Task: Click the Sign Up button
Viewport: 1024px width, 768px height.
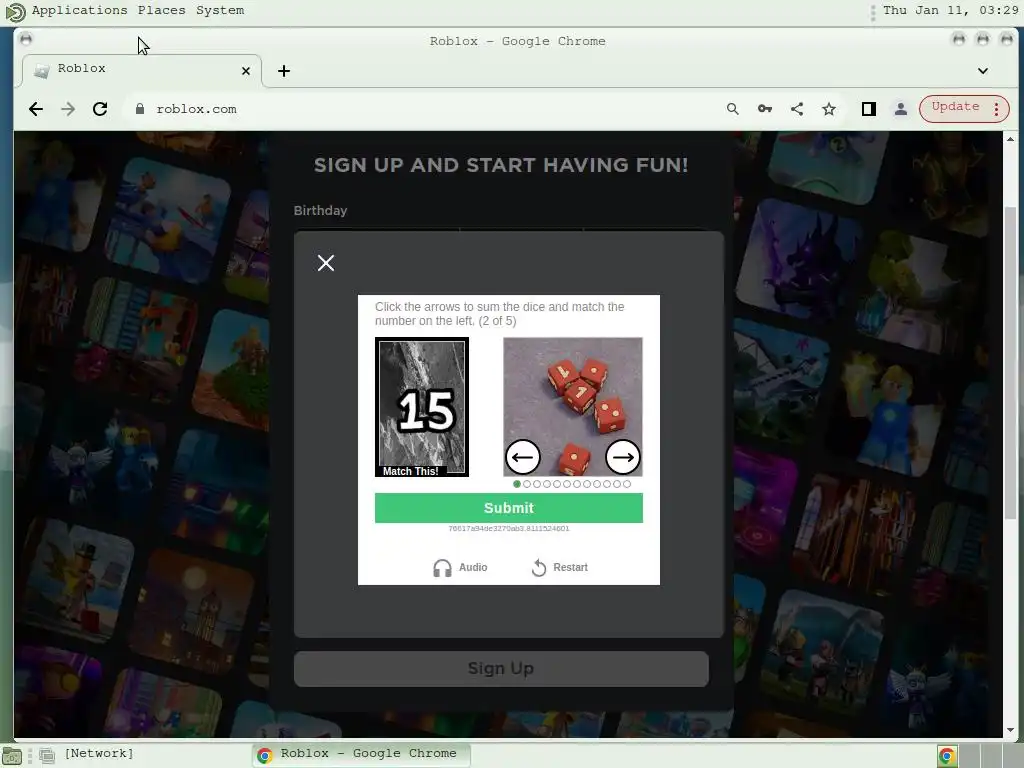Action: pyautogui.click(x=501, y=669)
